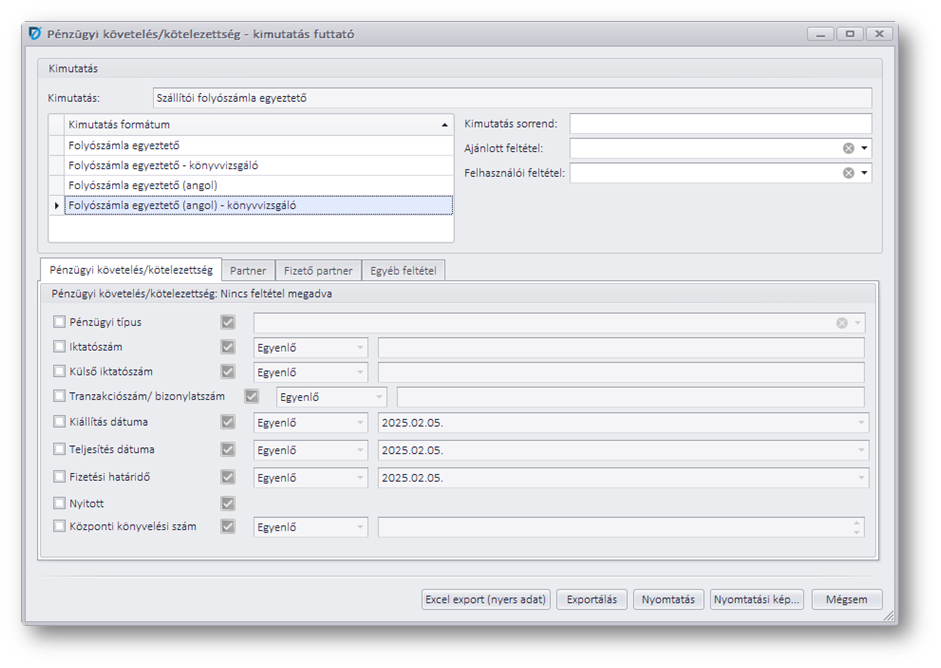Clear the Felhasználói feltétel field with X icon
941x668 pixels.
pos(848,173)
